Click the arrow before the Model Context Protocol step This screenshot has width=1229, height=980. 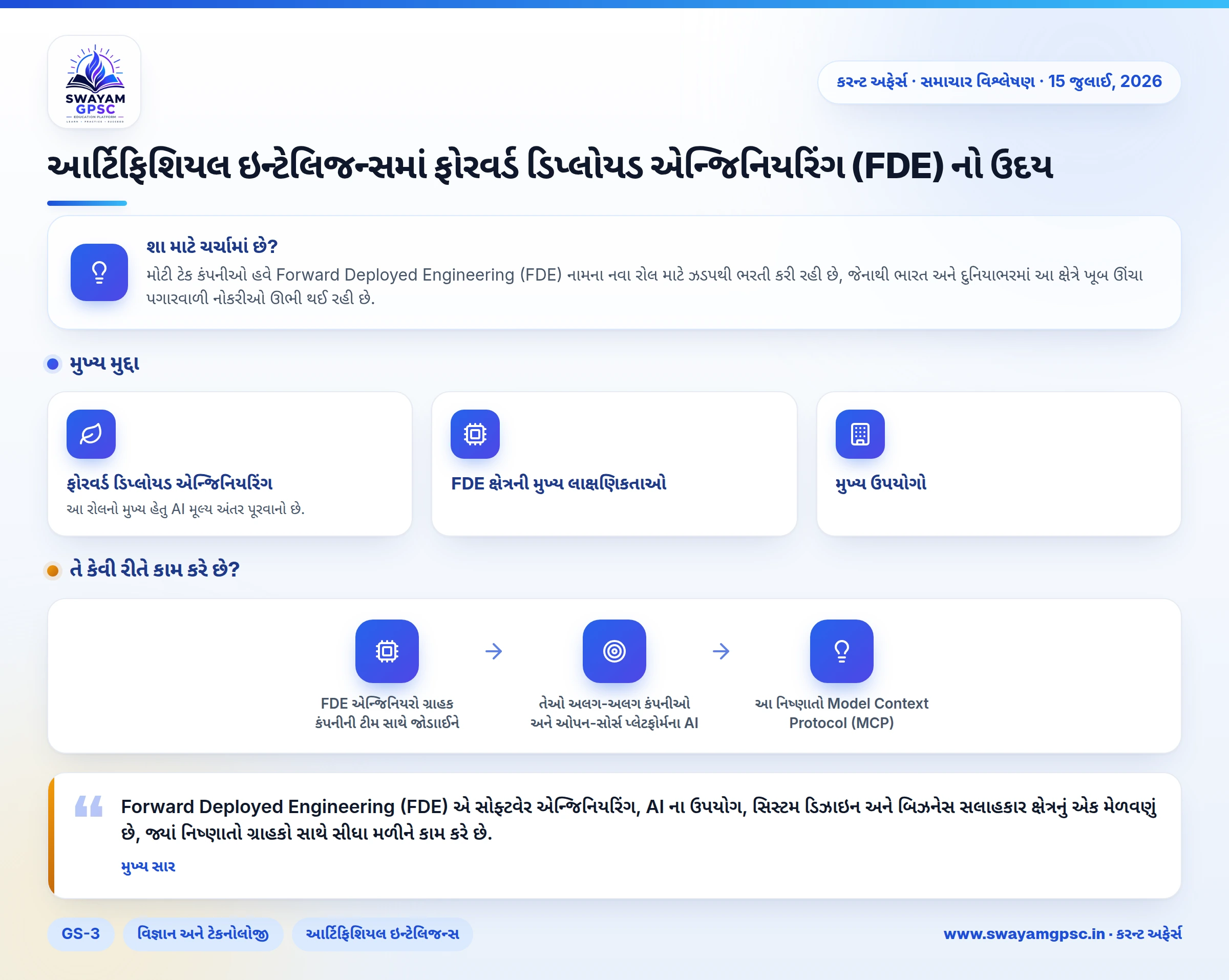721,651
